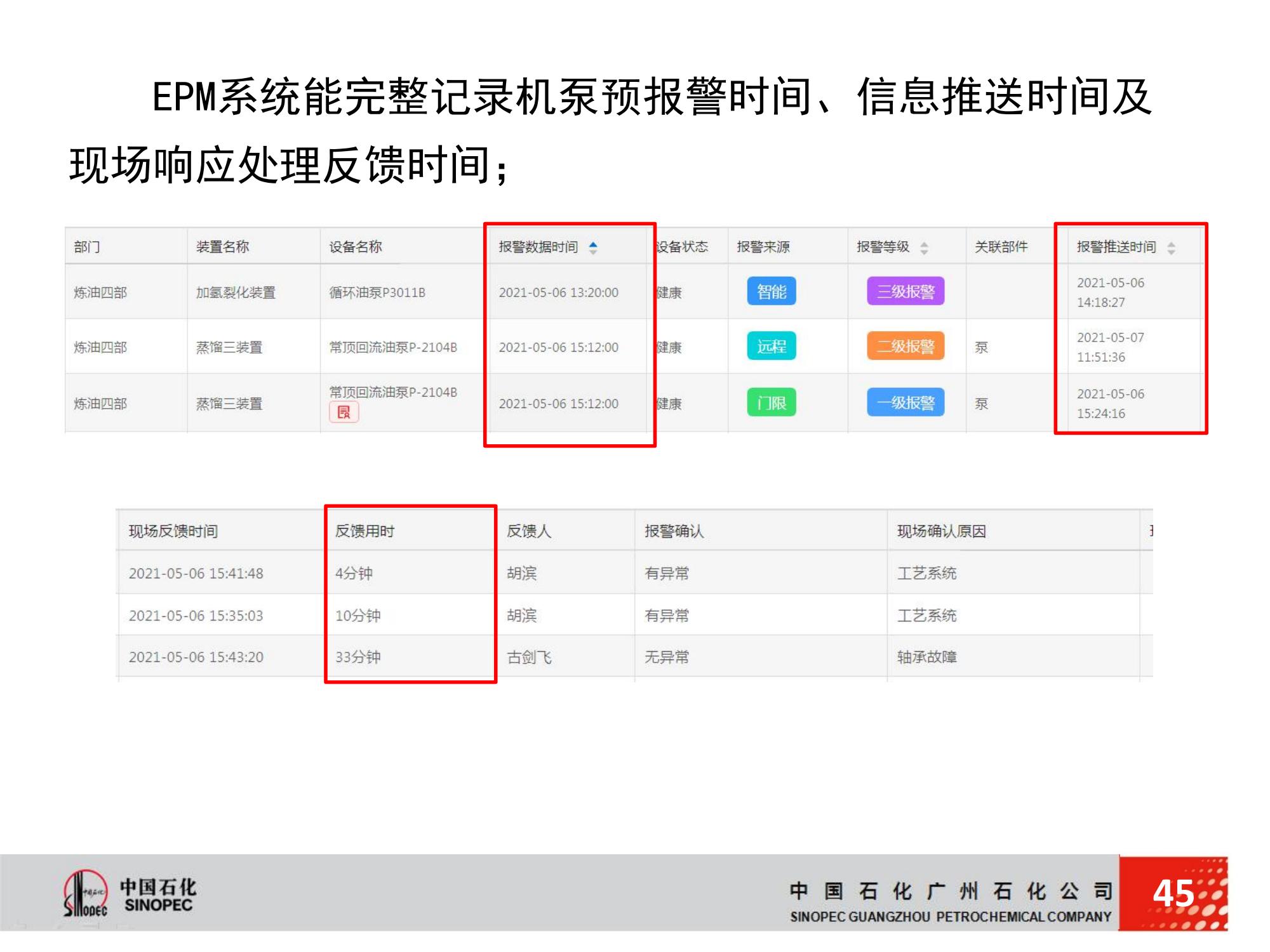Sort by 报警等级 column arrow
Viewport: 1270px width, 952px height.
(924, 248)
